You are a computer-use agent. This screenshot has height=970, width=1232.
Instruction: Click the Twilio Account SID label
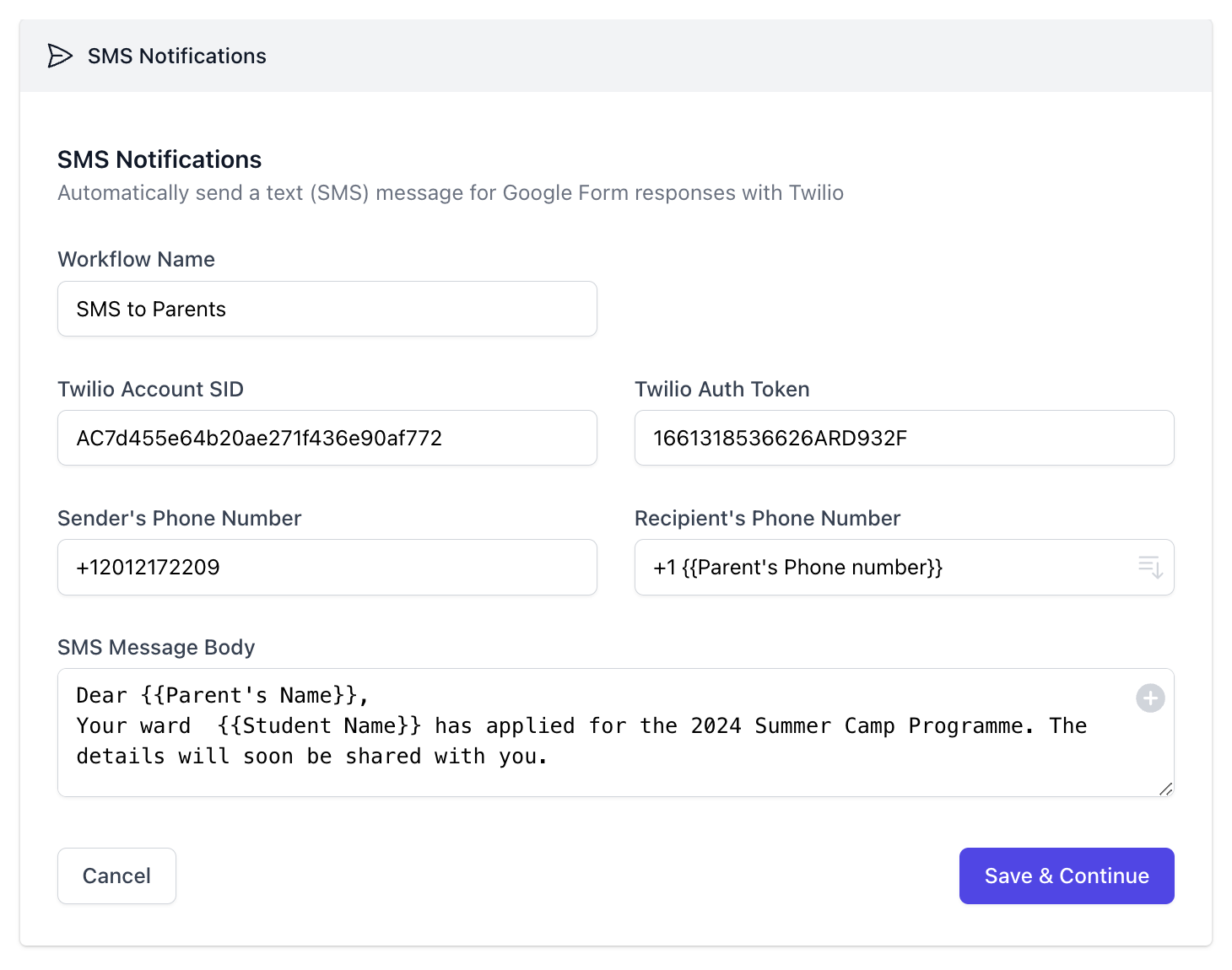(150, 389)
